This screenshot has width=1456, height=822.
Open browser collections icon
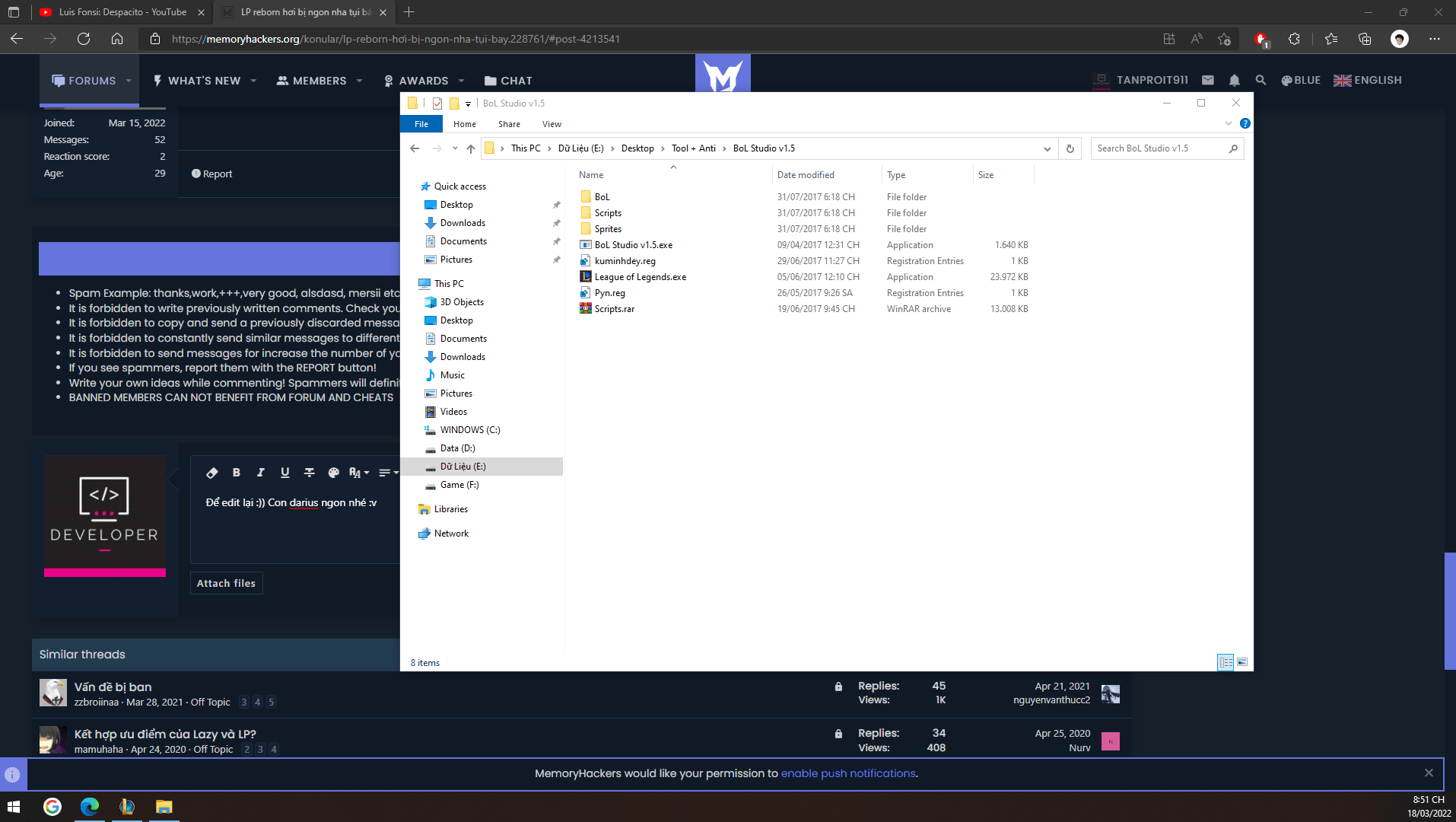1365,39
